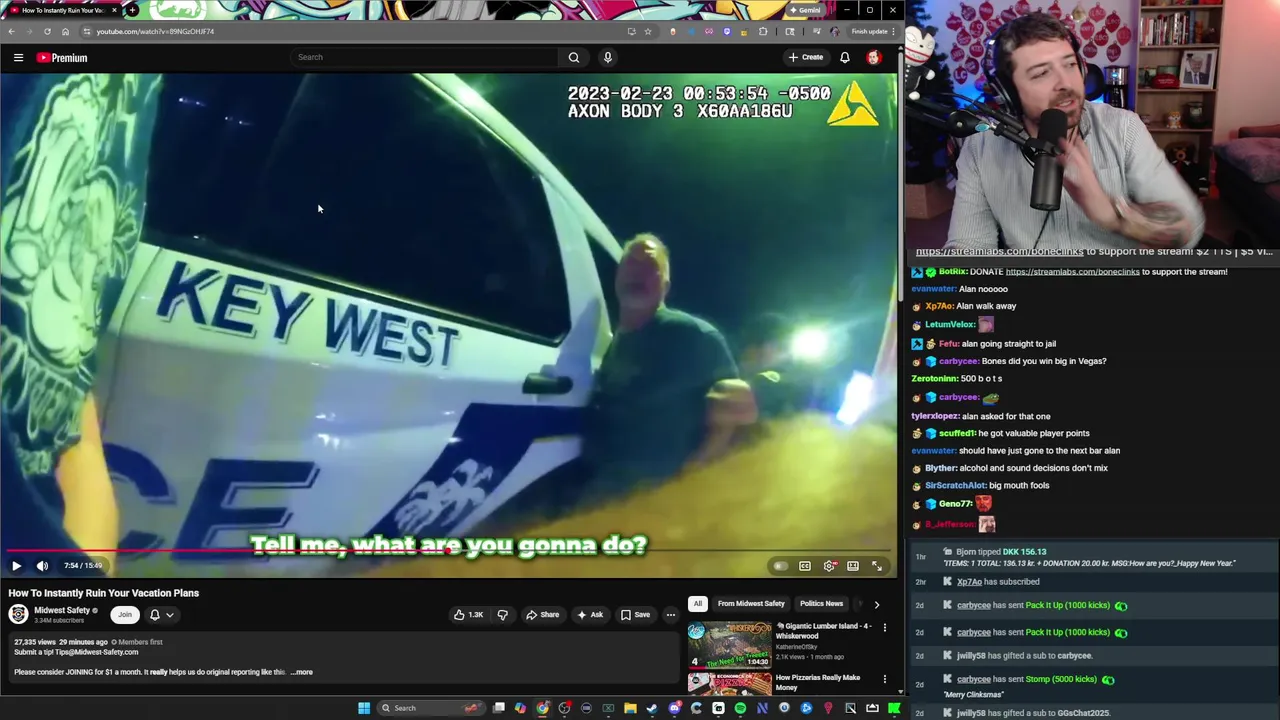Toggle video autoplay switch
This screenshot has width=1280, height=720.
pos(780,566)
